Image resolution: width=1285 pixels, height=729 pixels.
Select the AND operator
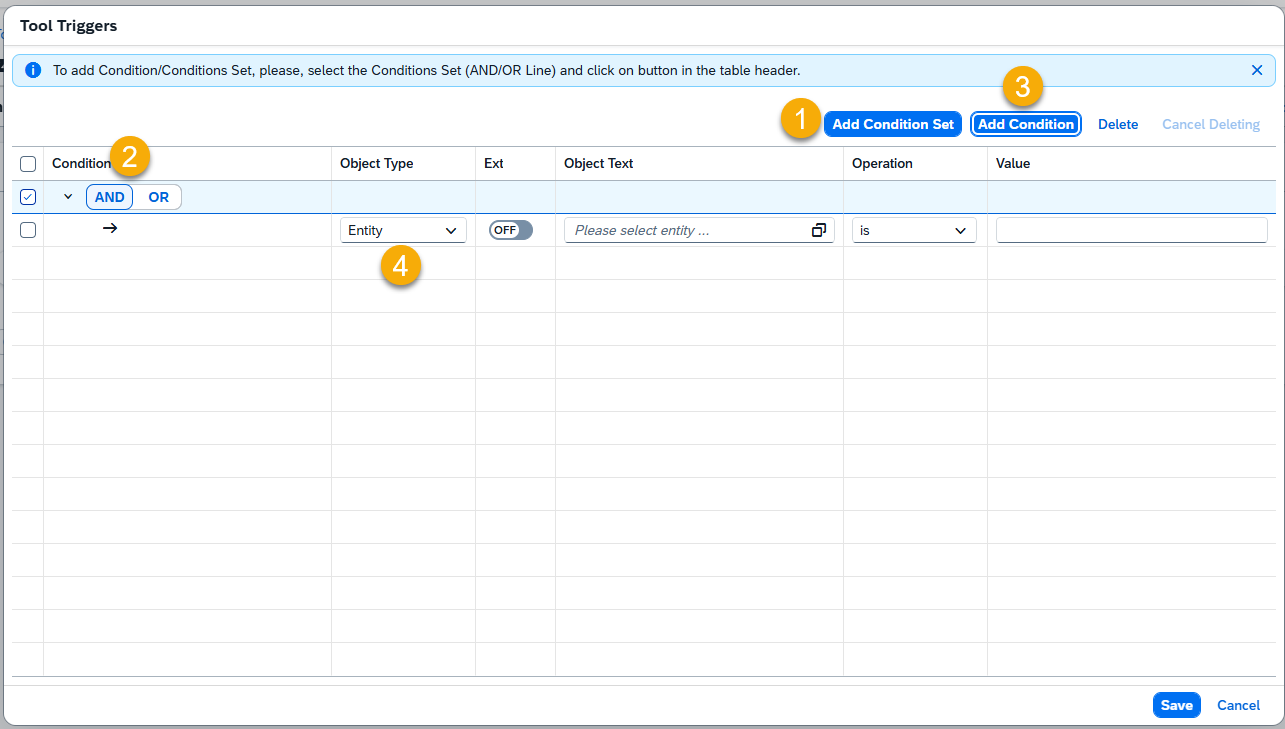click(109, 197)
